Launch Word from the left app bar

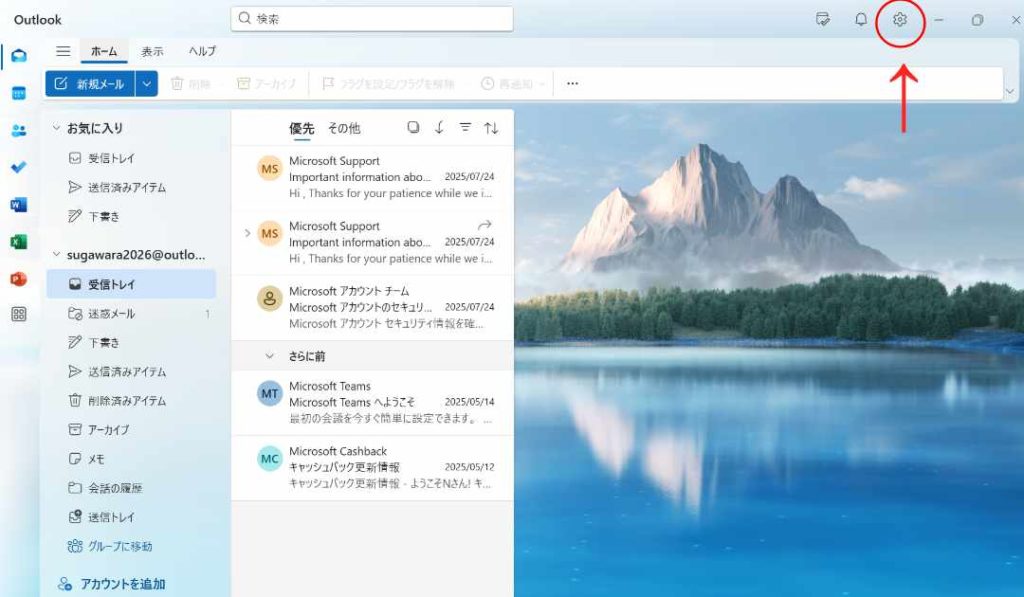tap(18, 204)
